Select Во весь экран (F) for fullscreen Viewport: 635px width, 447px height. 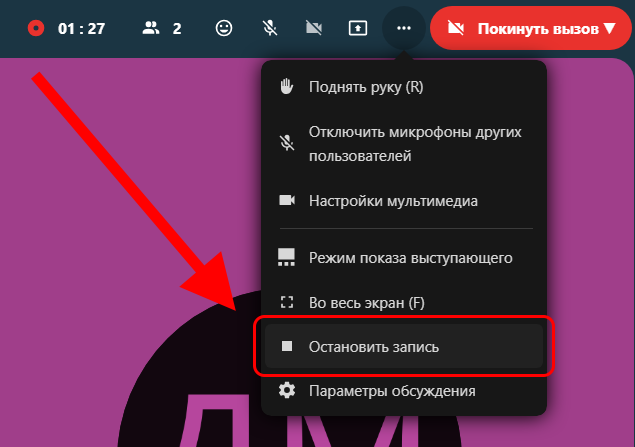pyautogui.click(x=381, y=301)
